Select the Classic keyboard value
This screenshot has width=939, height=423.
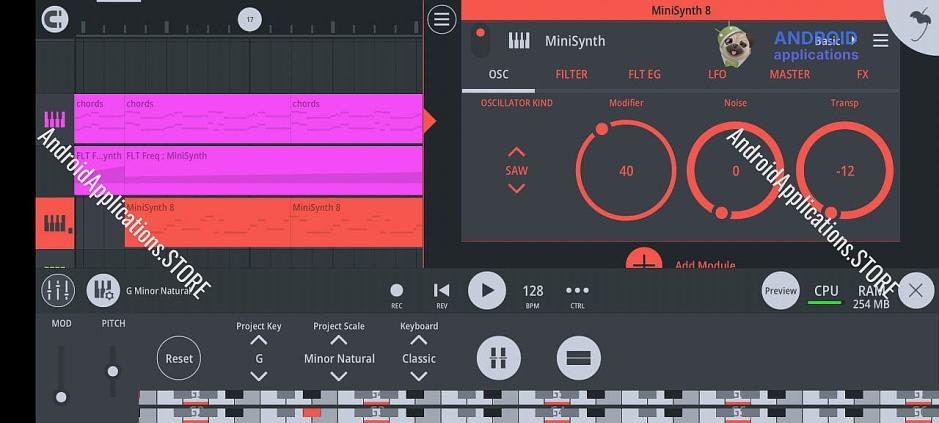click(419, 358)
